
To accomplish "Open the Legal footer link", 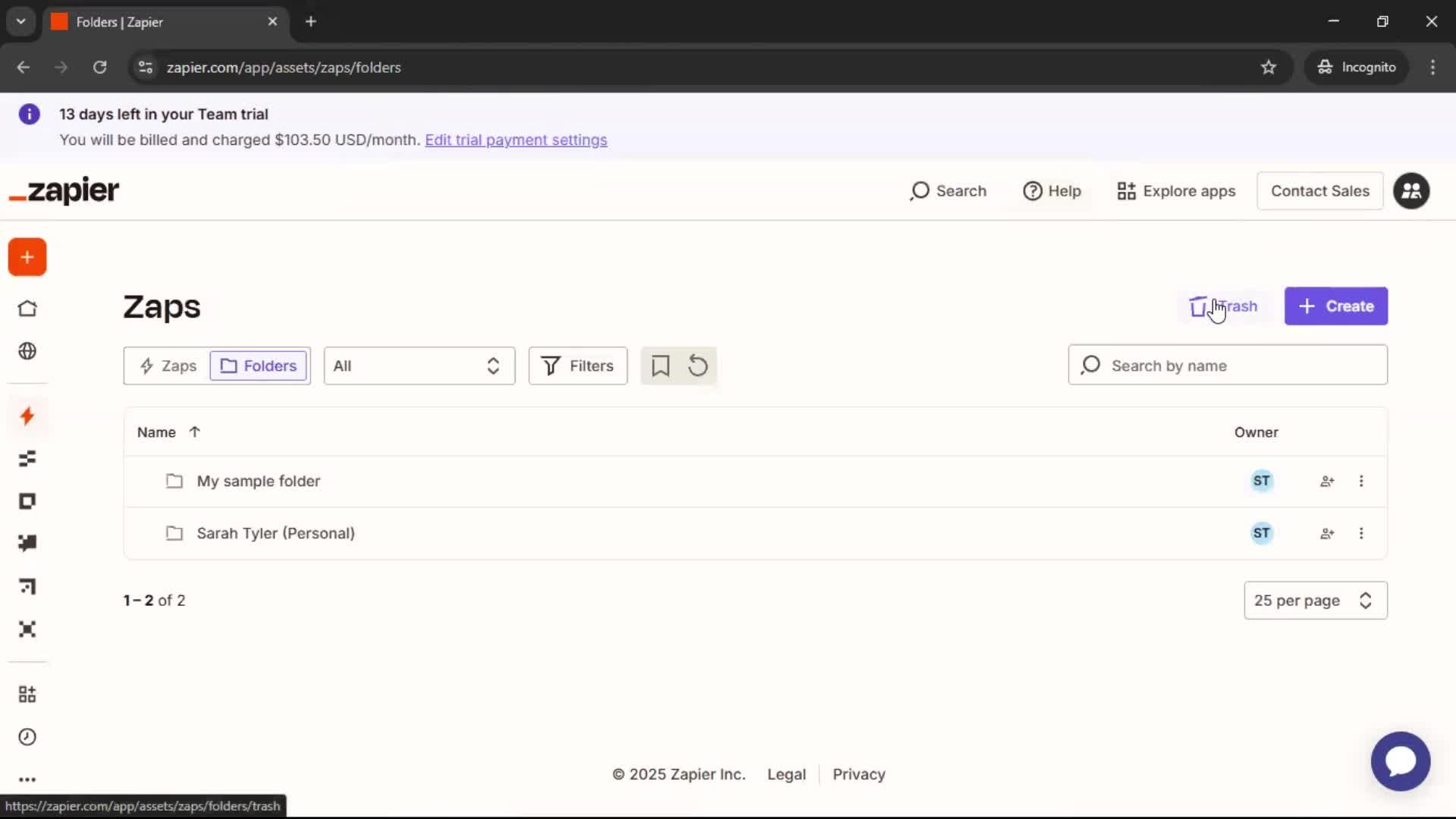I will (x=786, y=774).
